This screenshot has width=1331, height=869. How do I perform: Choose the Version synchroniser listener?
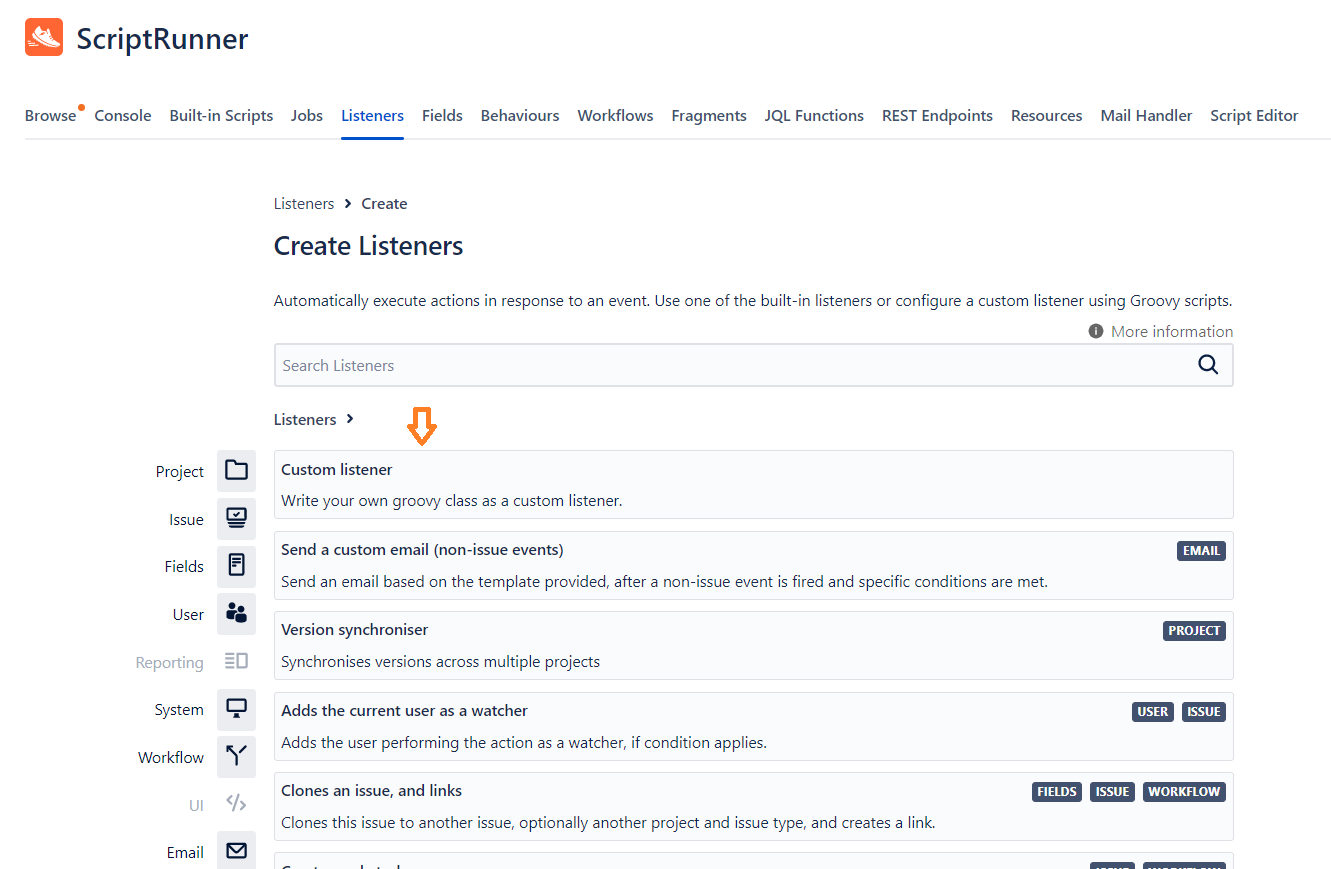(753, 645)
